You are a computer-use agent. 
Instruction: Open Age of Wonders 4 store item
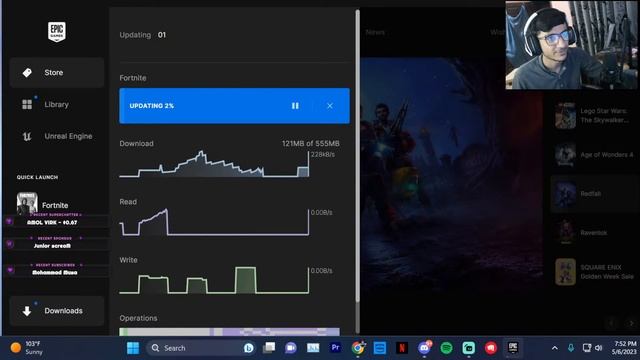(x=593, y=155)
